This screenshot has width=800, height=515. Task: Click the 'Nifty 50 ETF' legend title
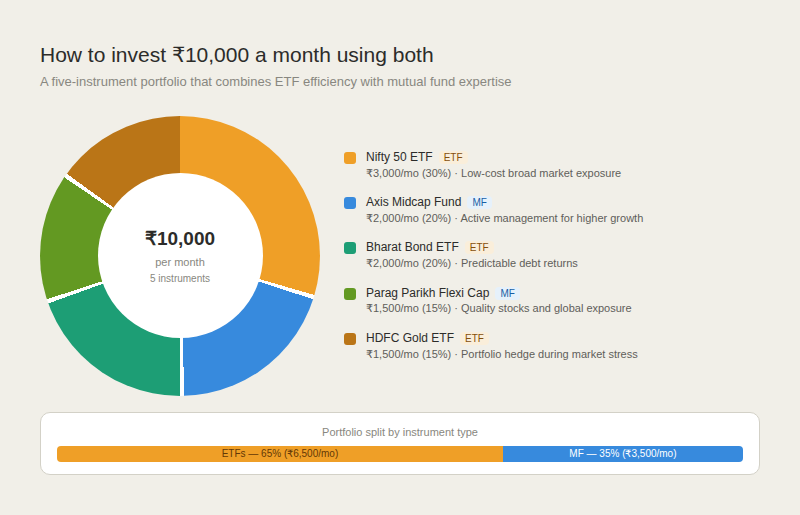tap(399, 157)
